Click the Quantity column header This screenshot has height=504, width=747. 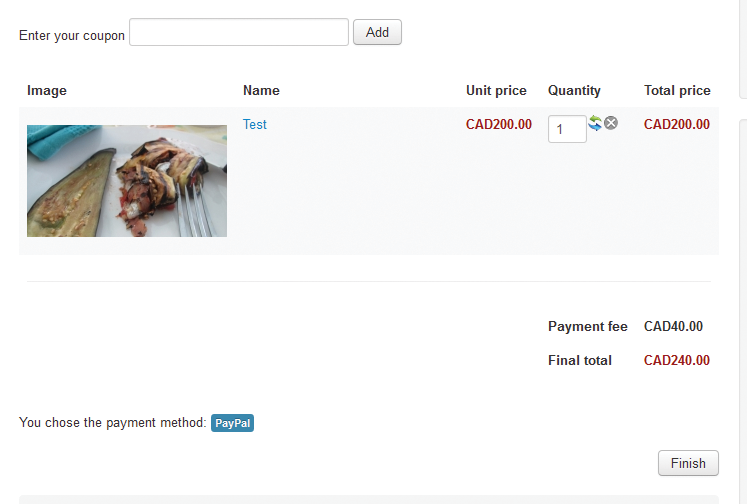click(x=574, y=91)
